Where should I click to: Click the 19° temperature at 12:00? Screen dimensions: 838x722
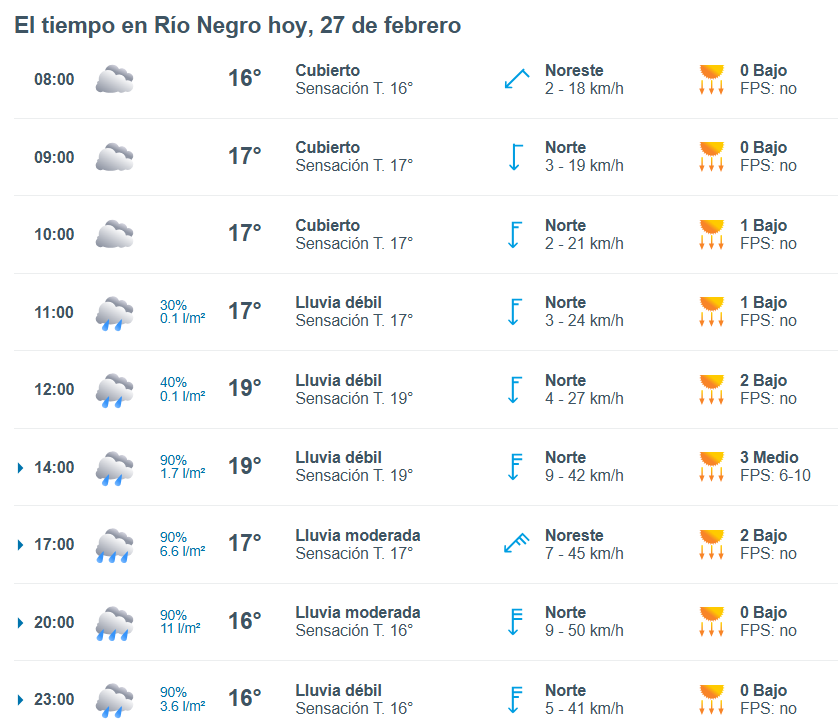click(244, 389)
